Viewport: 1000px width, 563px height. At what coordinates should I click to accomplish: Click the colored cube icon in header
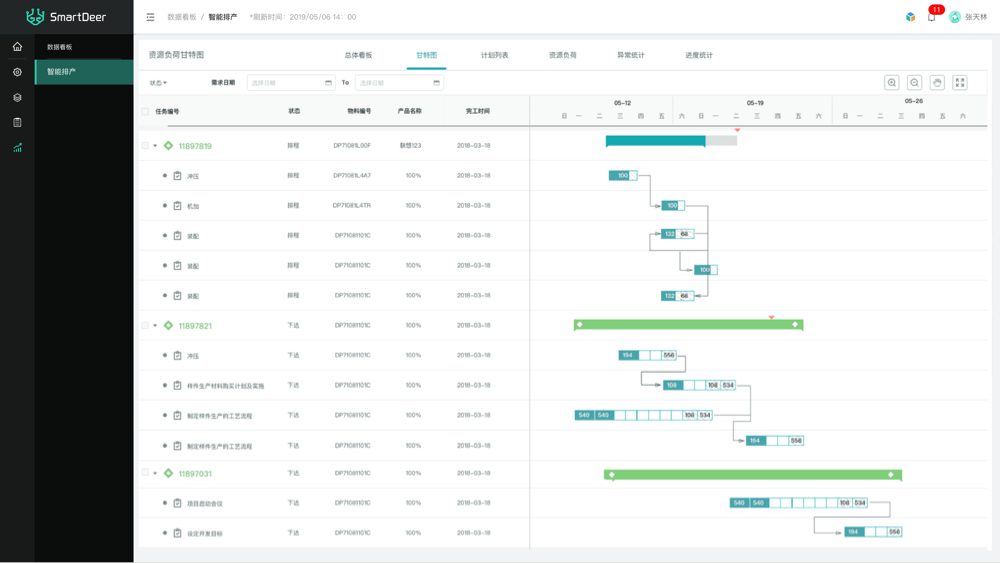click(910, 17)
